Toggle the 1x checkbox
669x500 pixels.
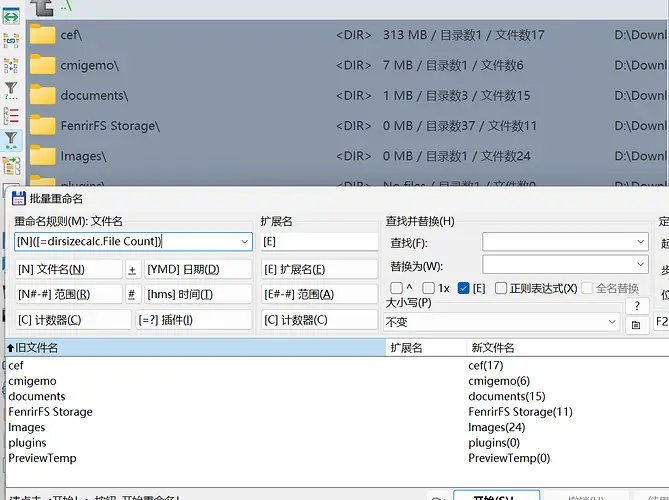429,288
